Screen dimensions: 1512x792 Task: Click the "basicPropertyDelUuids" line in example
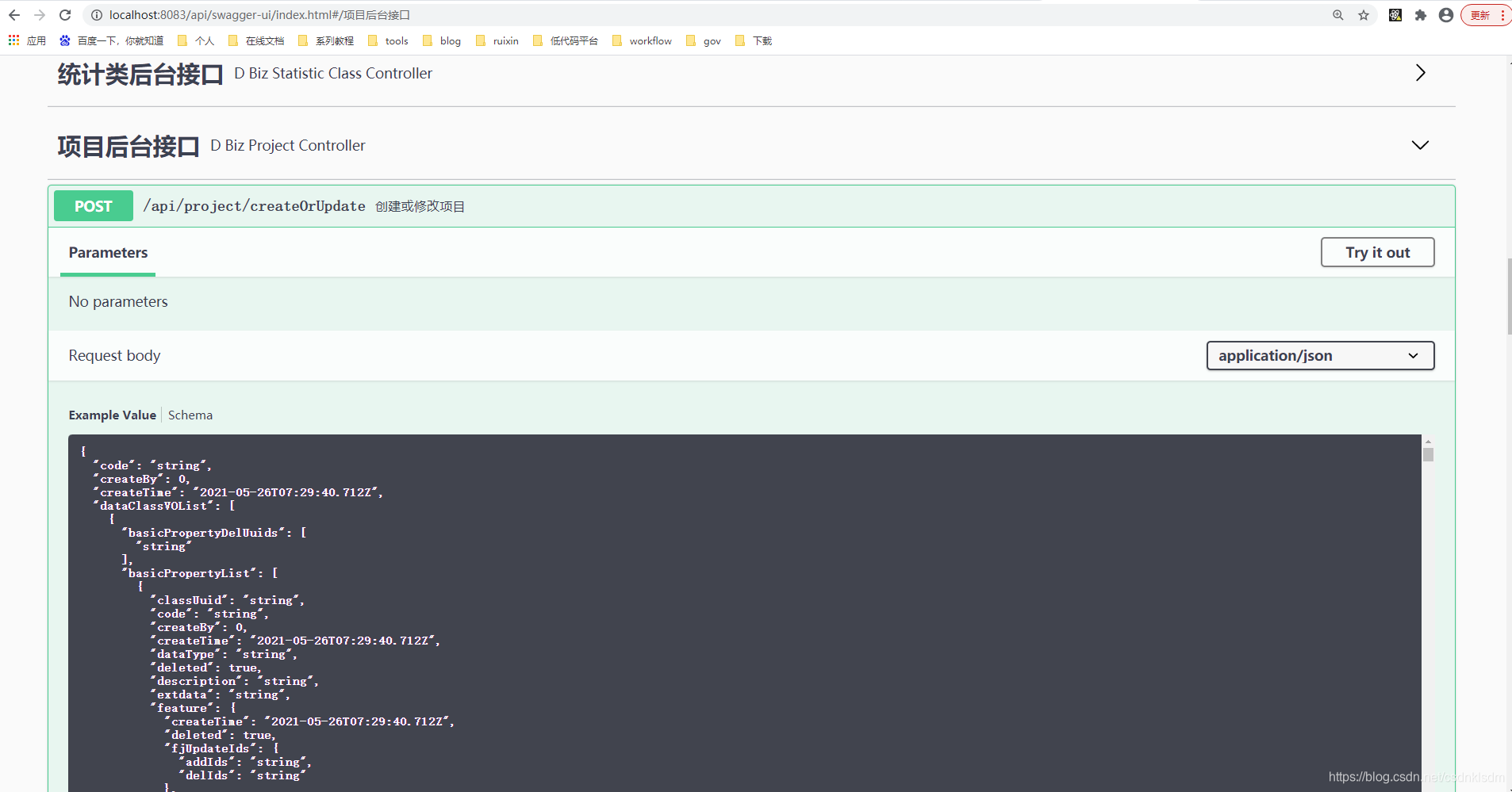click(x=214, y=533)
